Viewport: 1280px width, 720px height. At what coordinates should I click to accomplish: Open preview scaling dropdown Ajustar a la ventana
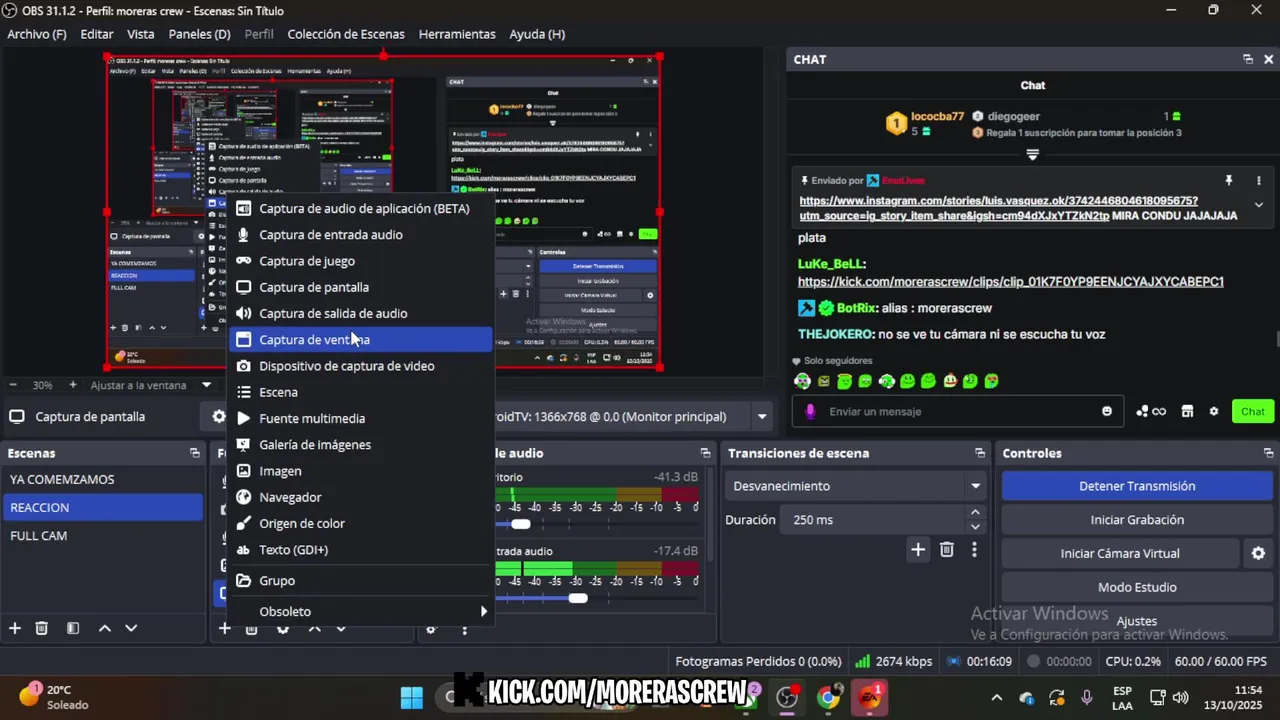151,385
